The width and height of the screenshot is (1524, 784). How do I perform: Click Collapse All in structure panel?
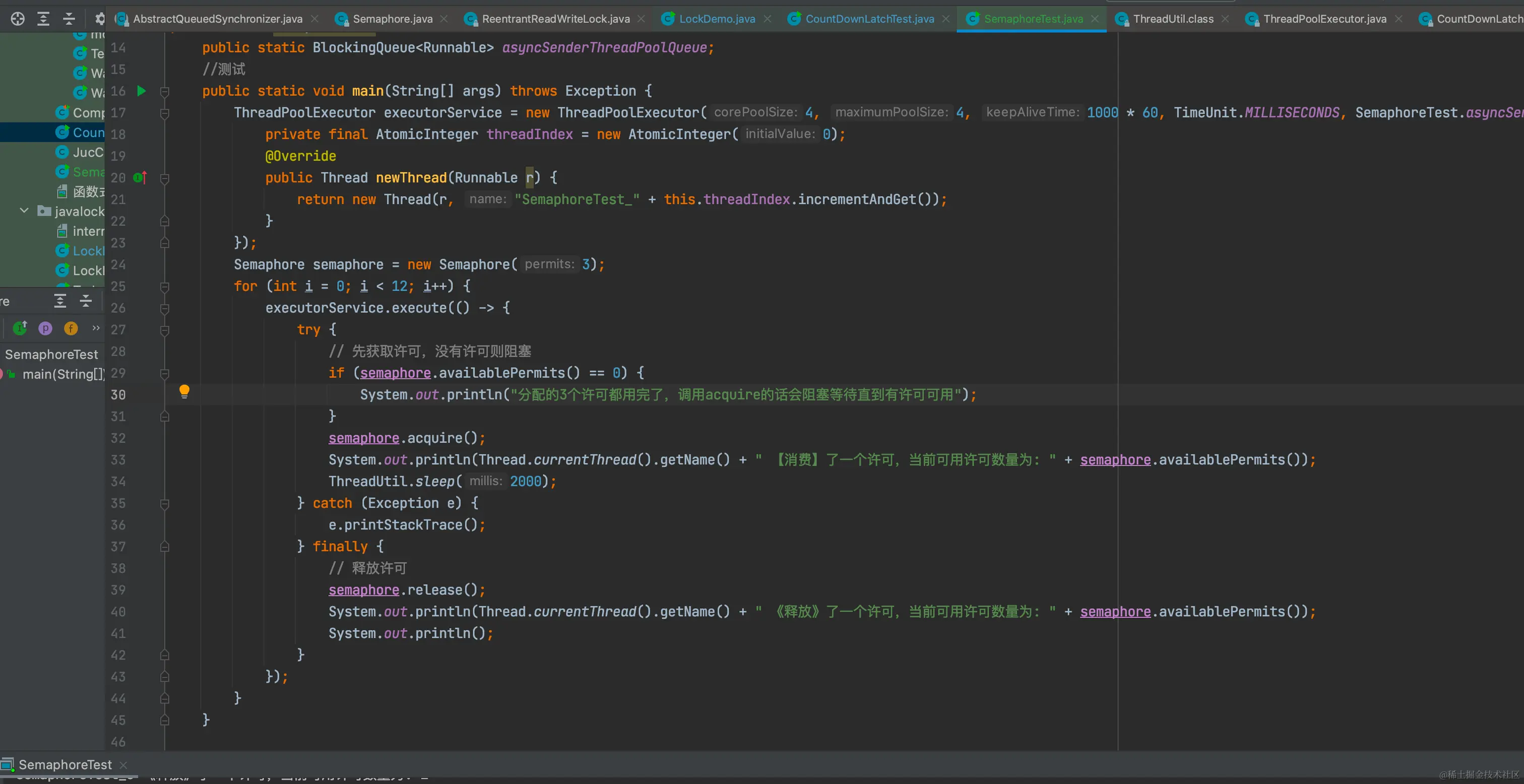(x=86, y=301)
